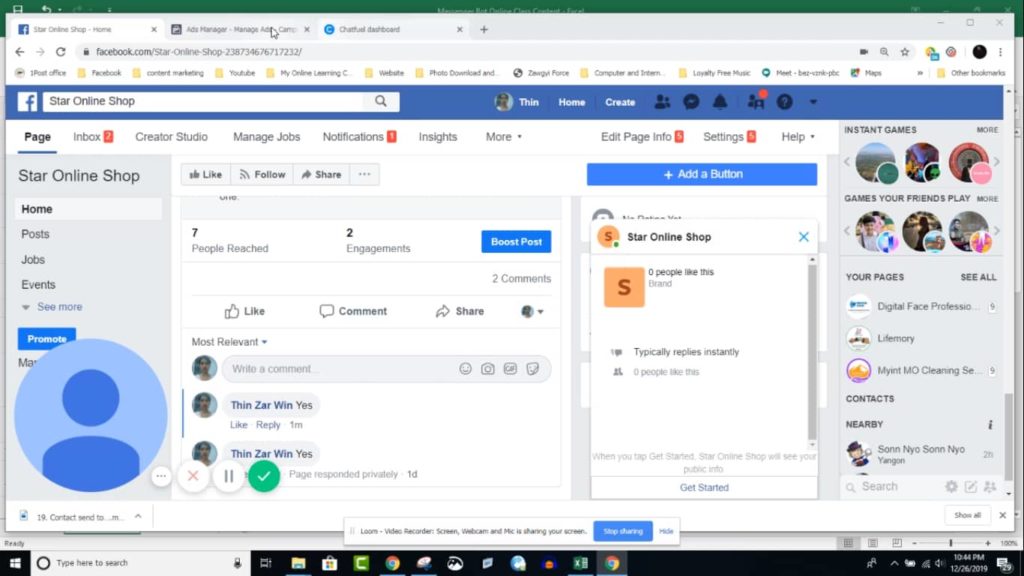1024x576 pixels.
Task: Like the post
Action: click(245, 312)
